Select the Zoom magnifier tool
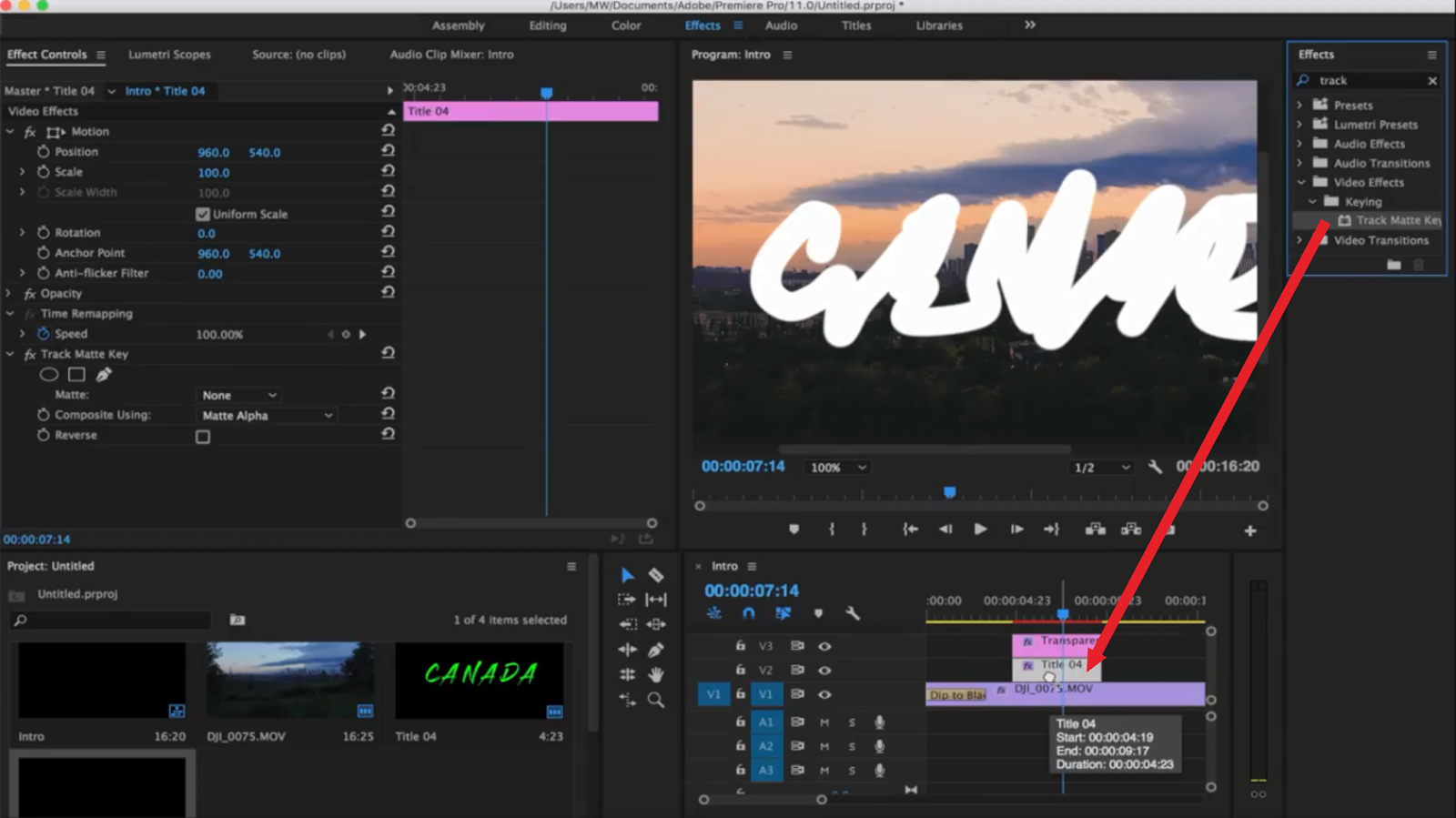1456x818 pixels. [656, 700]
